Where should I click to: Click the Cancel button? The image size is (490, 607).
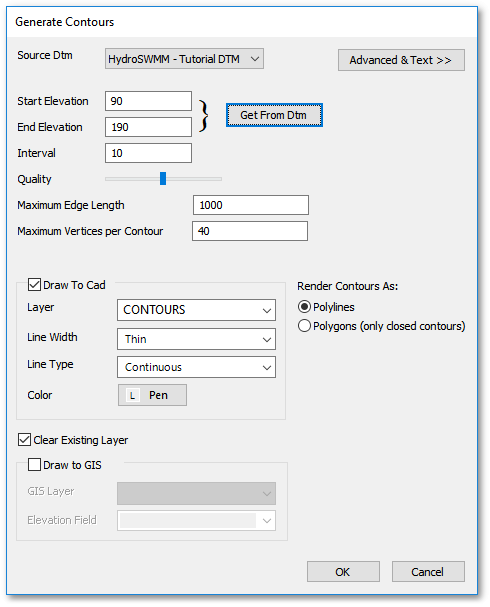pyautogui.click(x=428, y=571)
